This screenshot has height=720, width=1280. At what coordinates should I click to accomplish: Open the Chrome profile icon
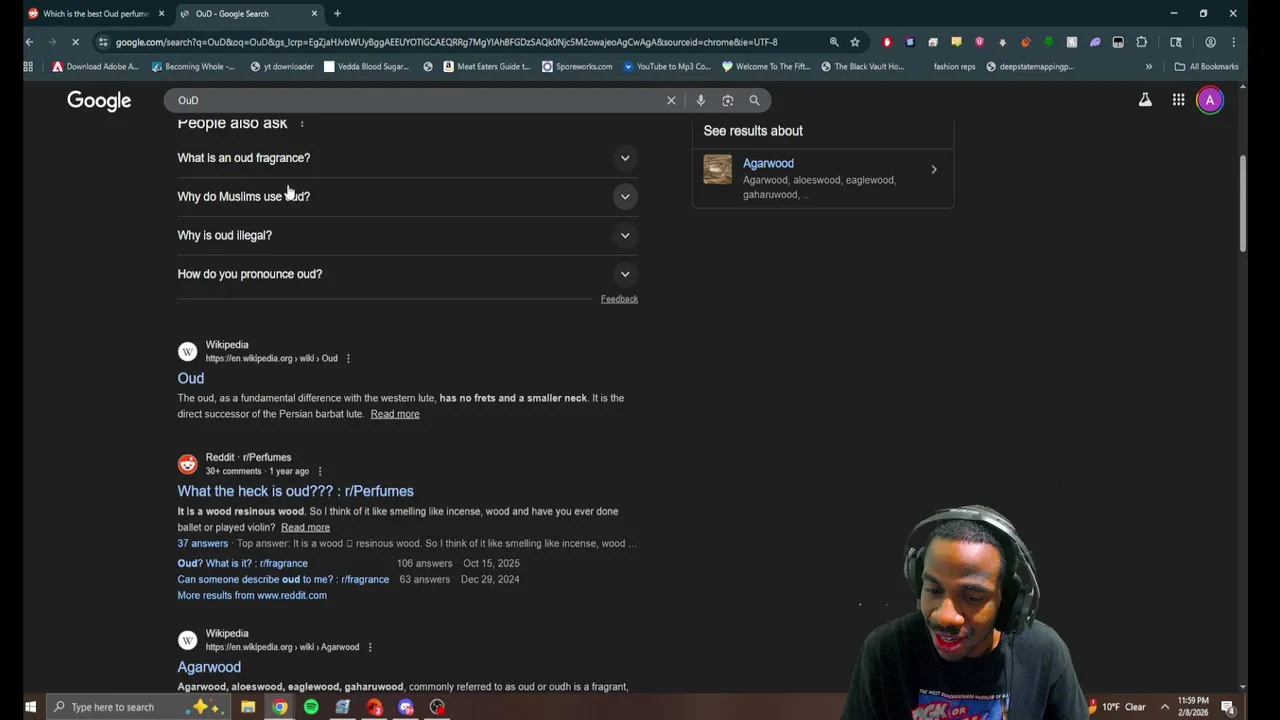point(1210,42)
